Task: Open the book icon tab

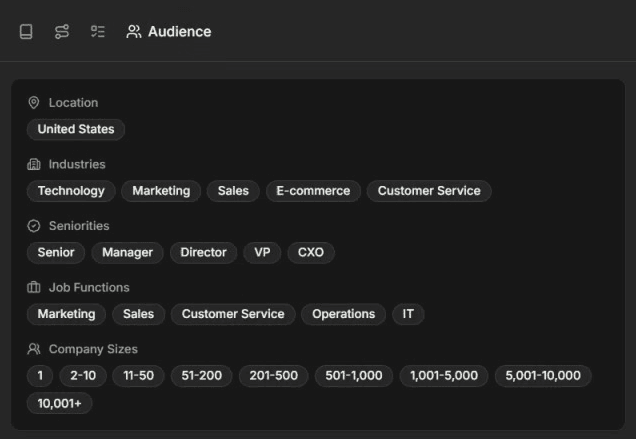Action: (26, 32)
